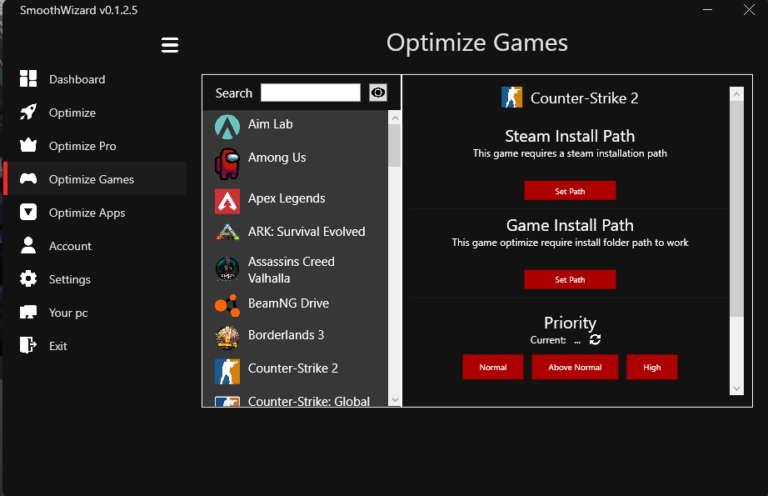Click the Optimize Apps arrow-box icon

(28, 212)
